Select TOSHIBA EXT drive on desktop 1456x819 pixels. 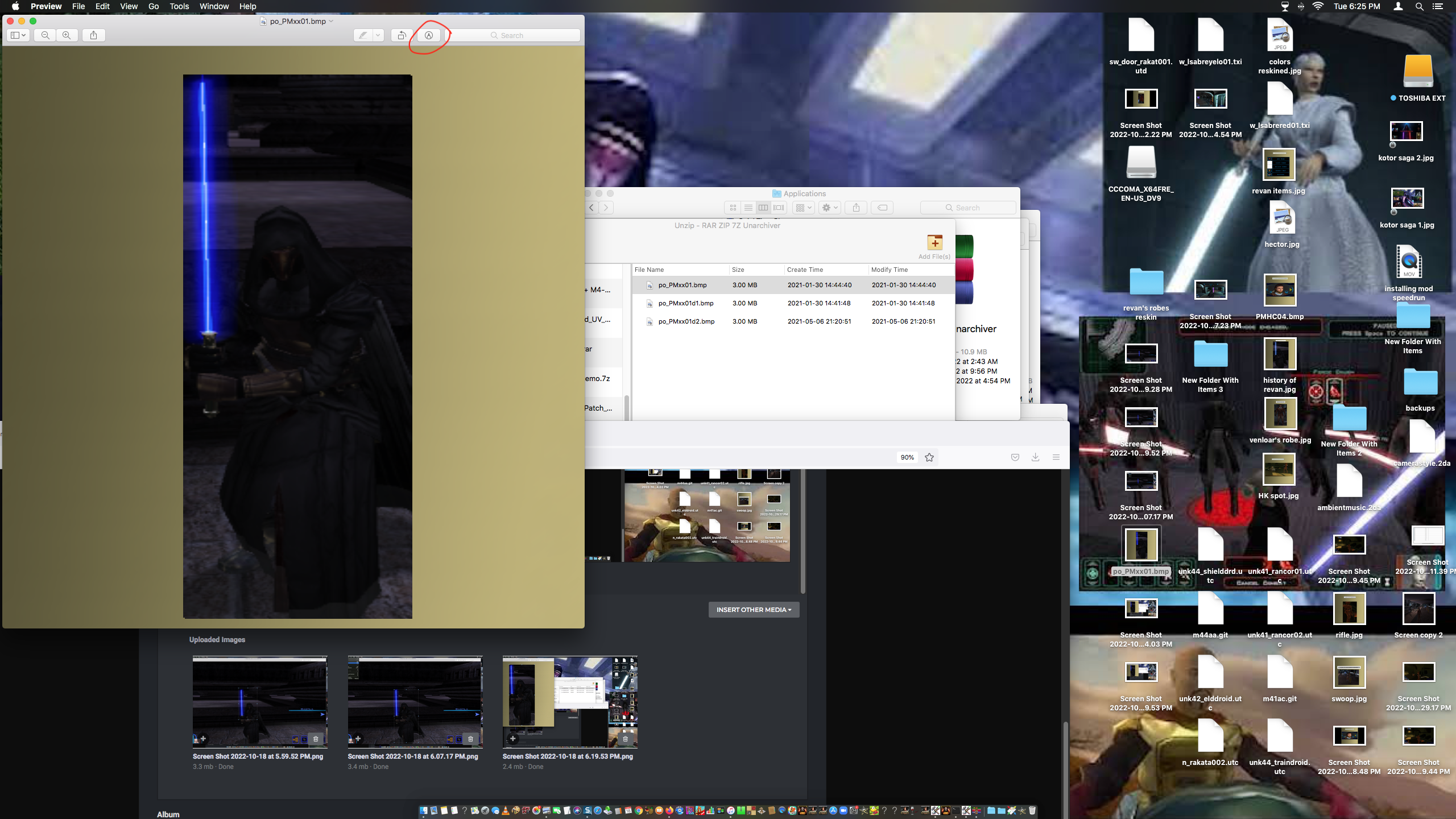1418,78
